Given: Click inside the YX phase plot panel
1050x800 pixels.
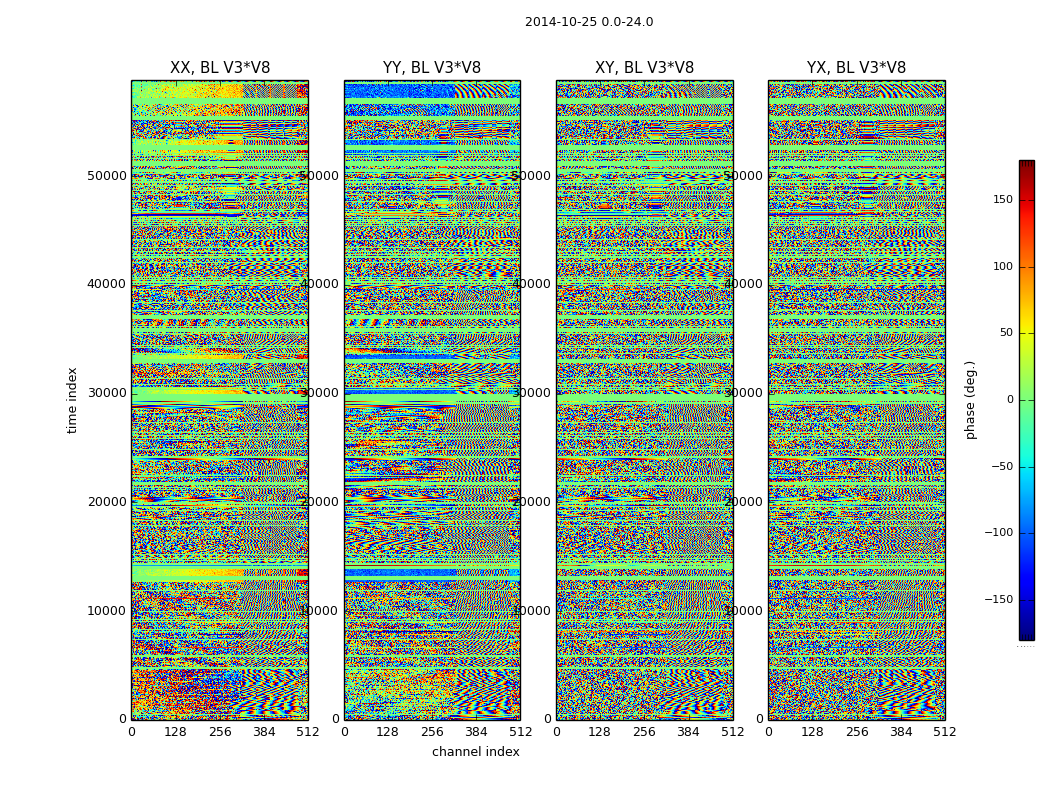Looking at the screenshot, I should tap(856, 400).
